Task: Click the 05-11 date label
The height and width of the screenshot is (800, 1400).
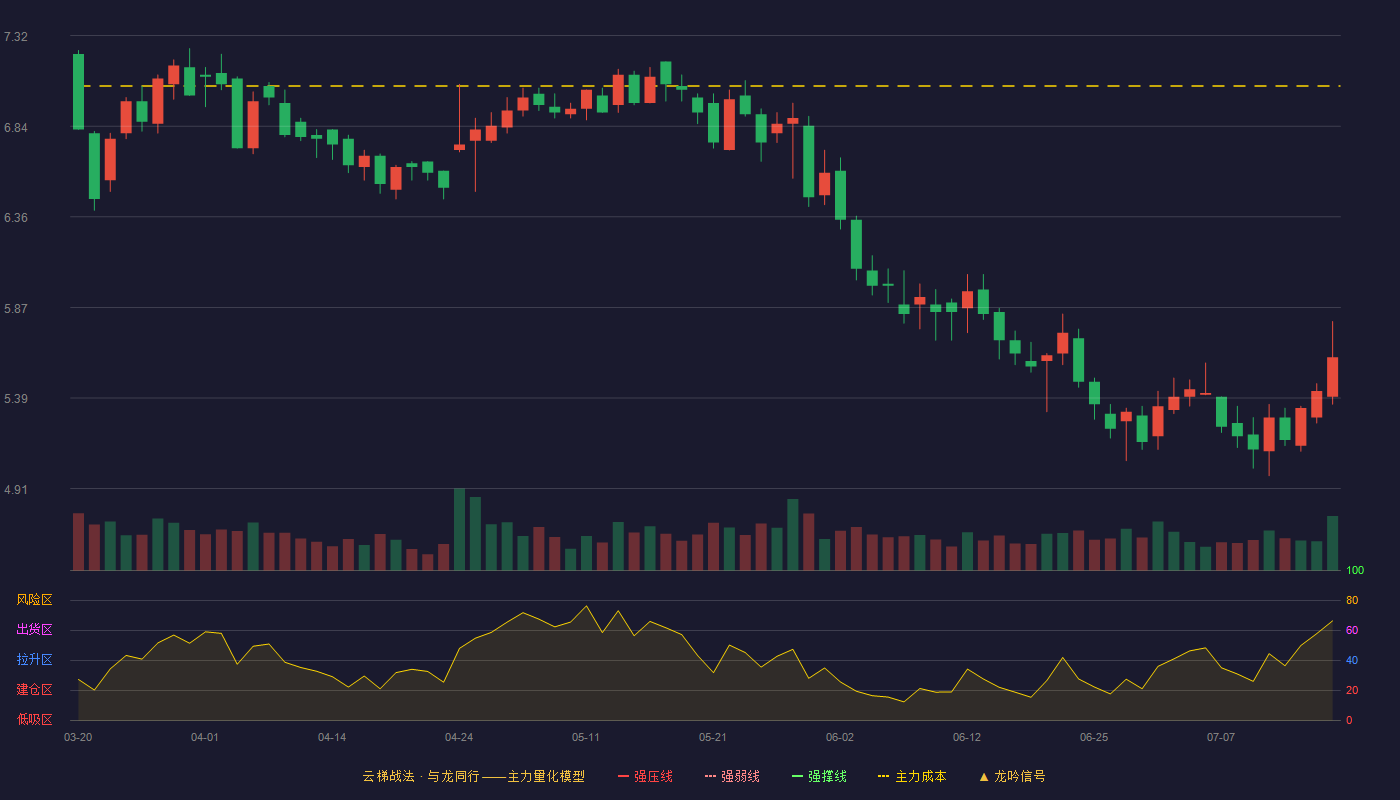Action: tap(586, 737)
